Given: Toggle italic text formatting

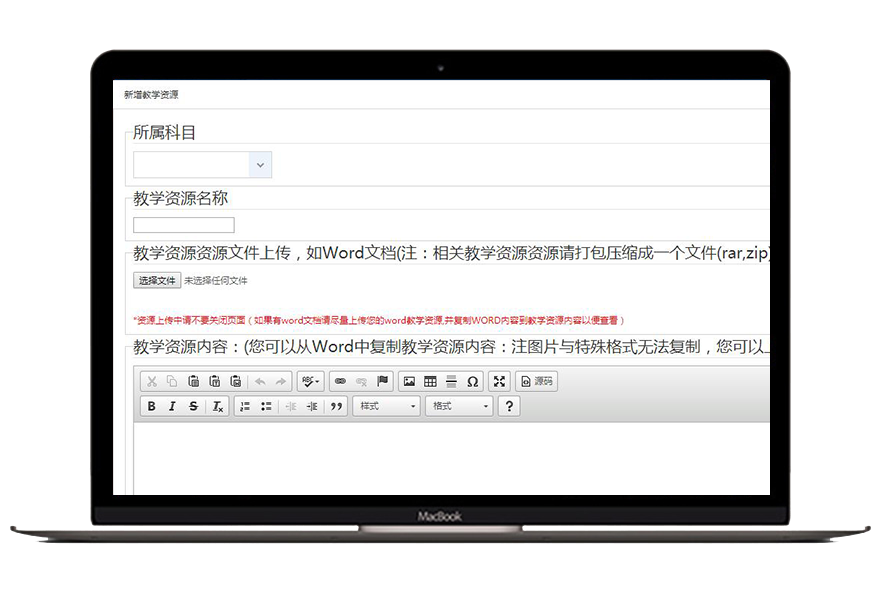Looking at the screenshot, I should tap(172, 407).
